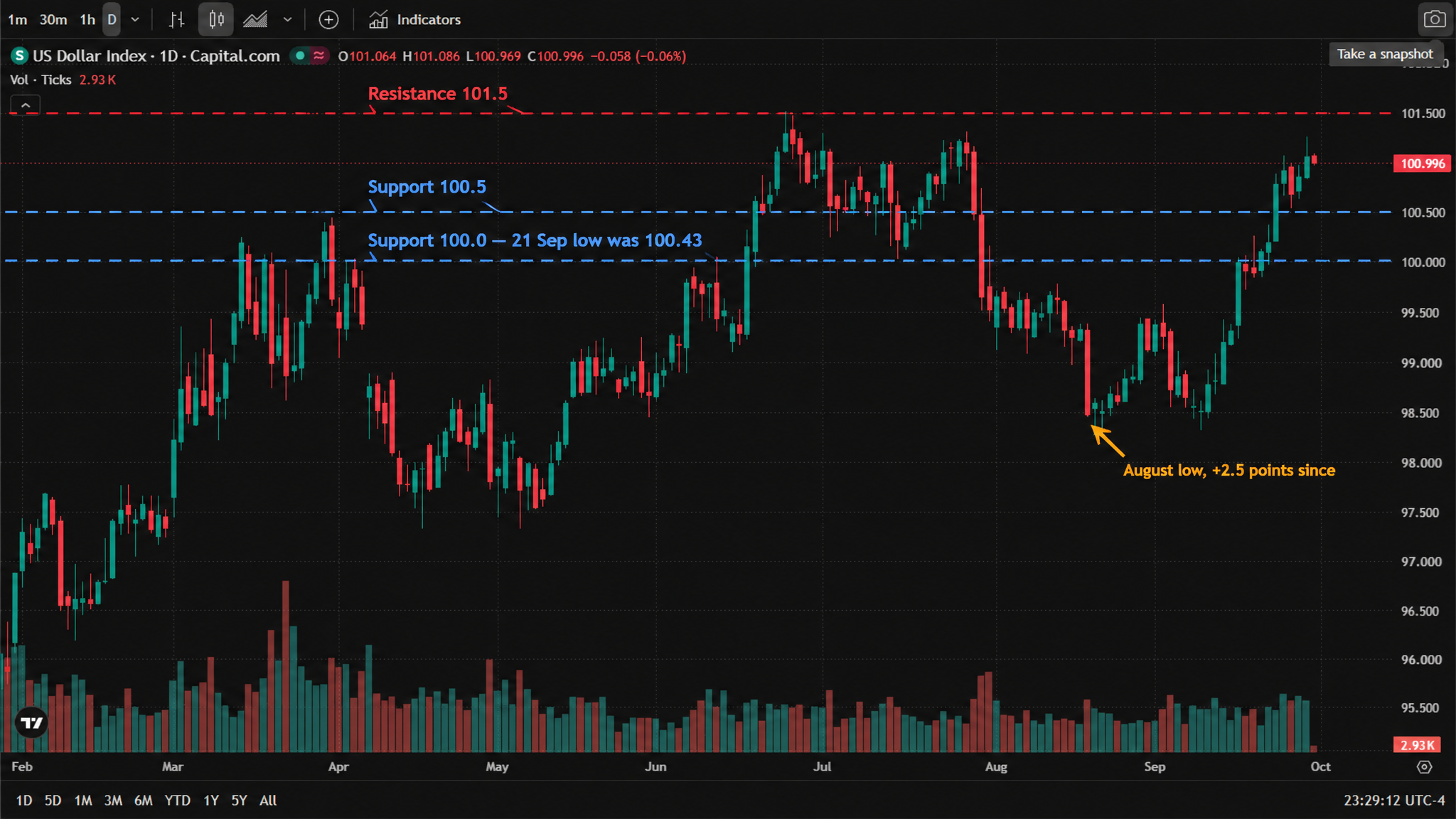Open the TradingView logo button
This screenshot has height=819, width=1456.
point(31,723)
